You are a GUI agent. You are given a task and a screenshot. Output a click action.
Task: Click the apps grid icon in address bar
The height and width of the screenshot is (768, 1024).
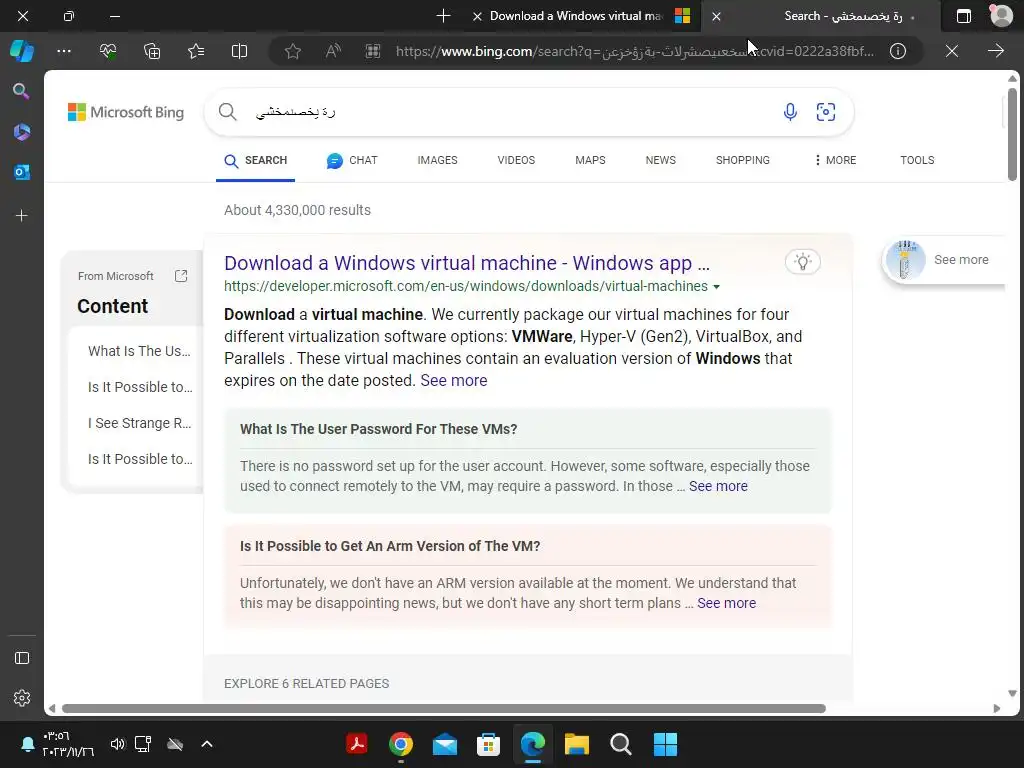tap(373, 51)
